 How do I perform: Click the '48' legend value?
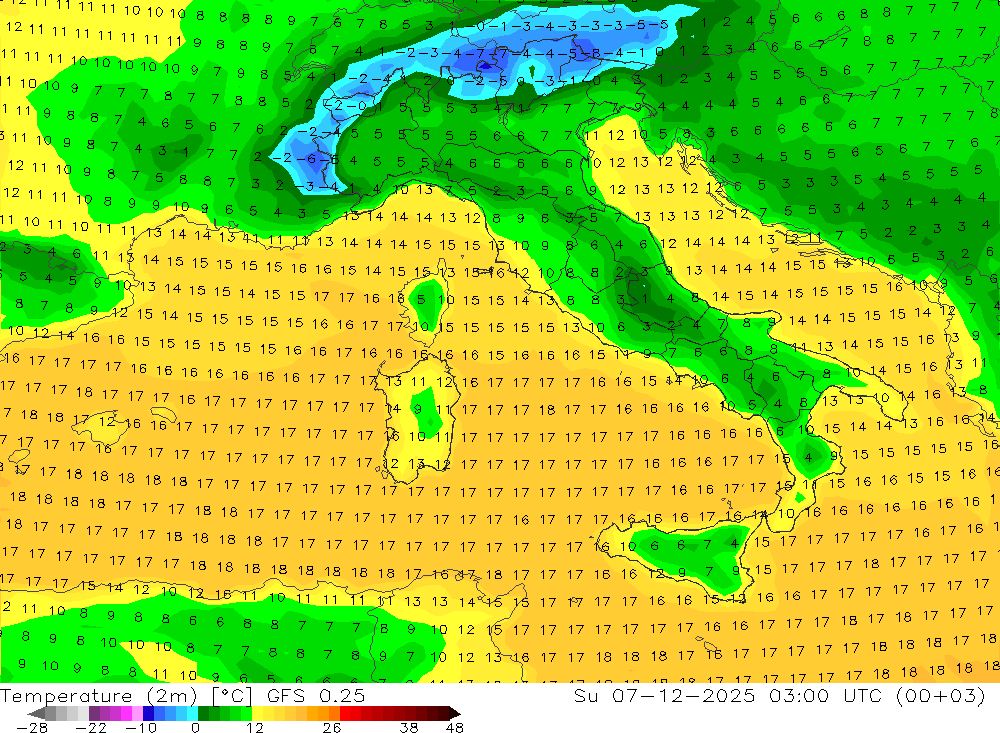(x=455, y=728)
